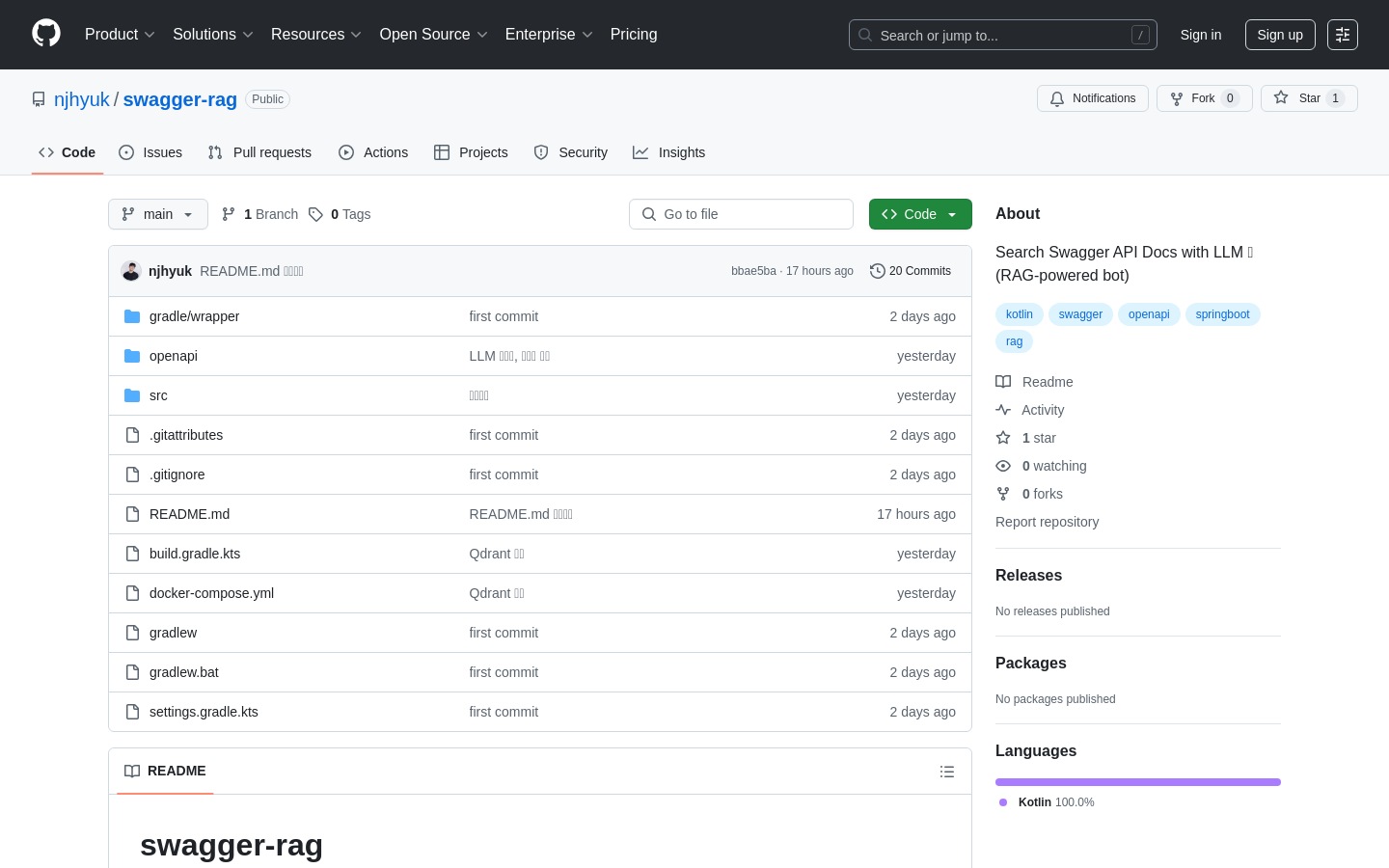Open the settings.gradle.kts file
The image size is (1389, 868).
click(204, 712)
